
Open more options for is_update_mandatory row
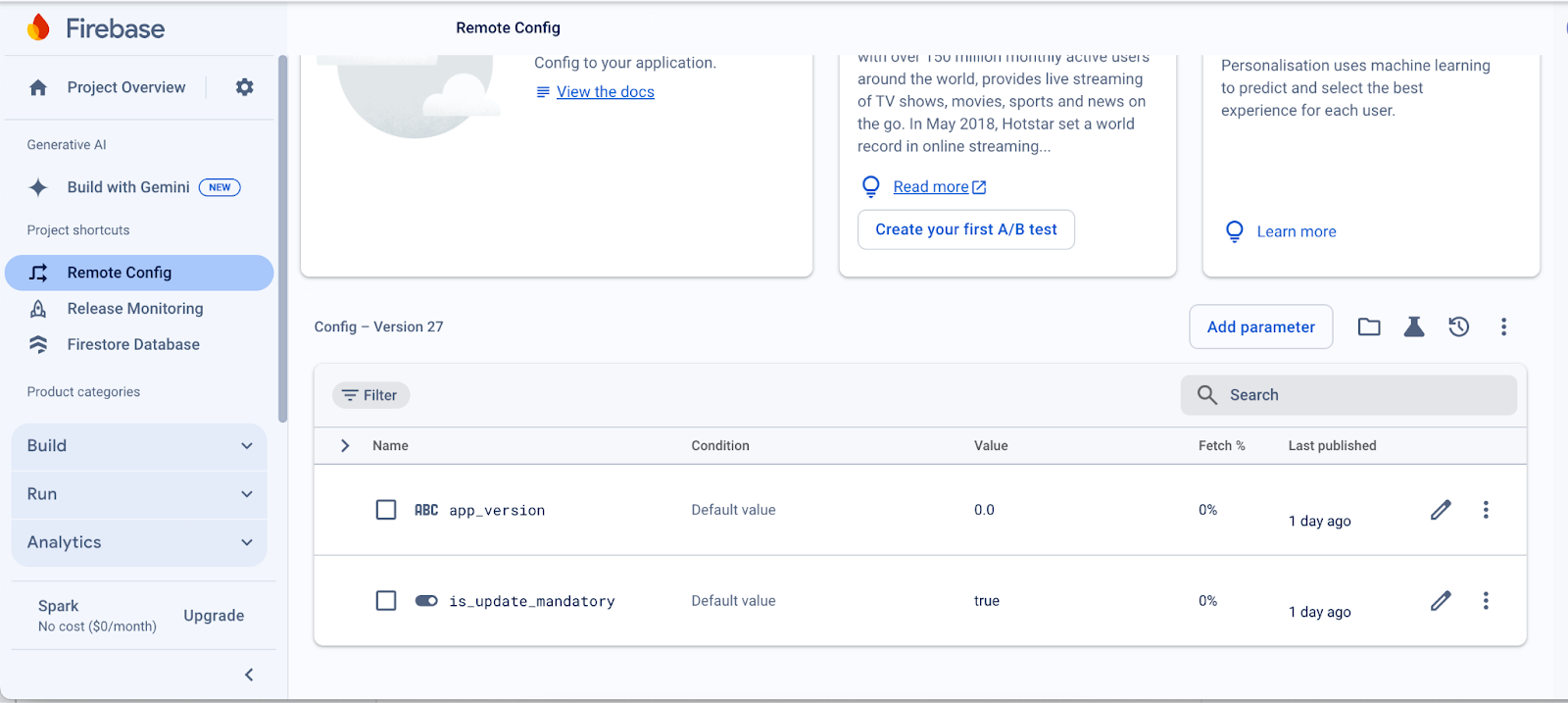pyautogui.click(x=1486, y=600)
